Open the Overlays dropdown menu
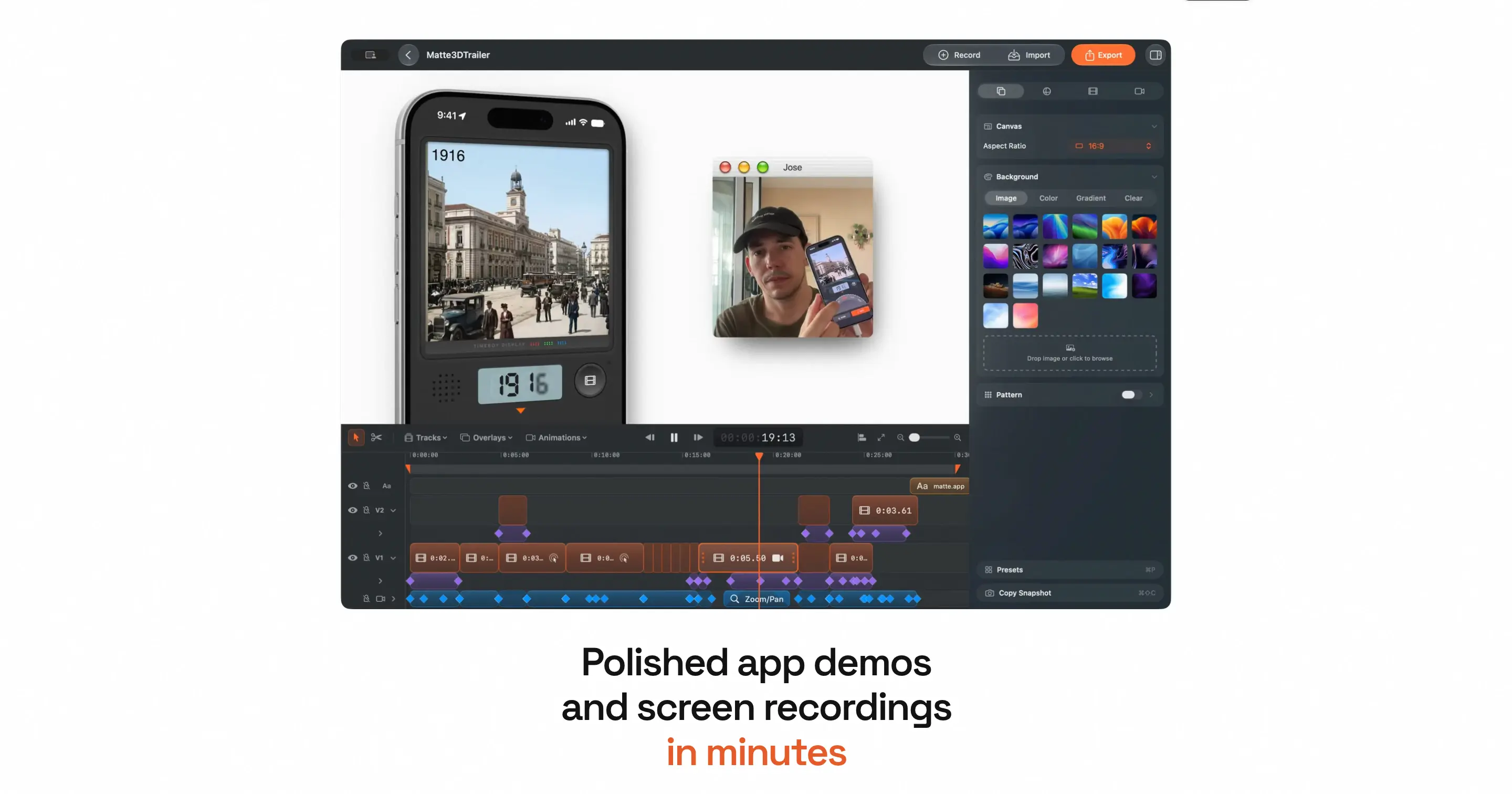The width and height of the screenshot is (1512, 794). 487,437
